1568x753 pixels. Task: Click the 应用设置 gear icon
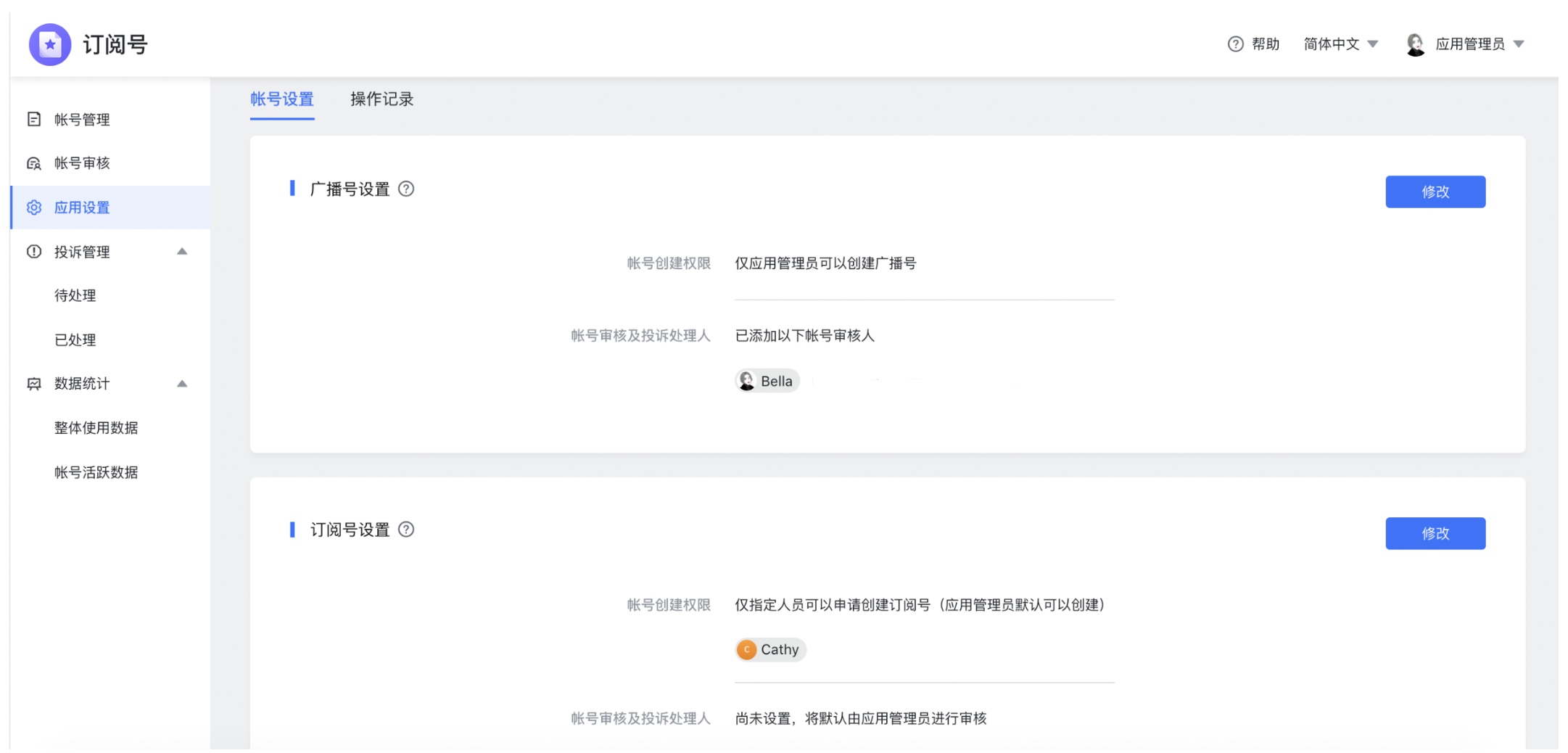coord(34,207)
